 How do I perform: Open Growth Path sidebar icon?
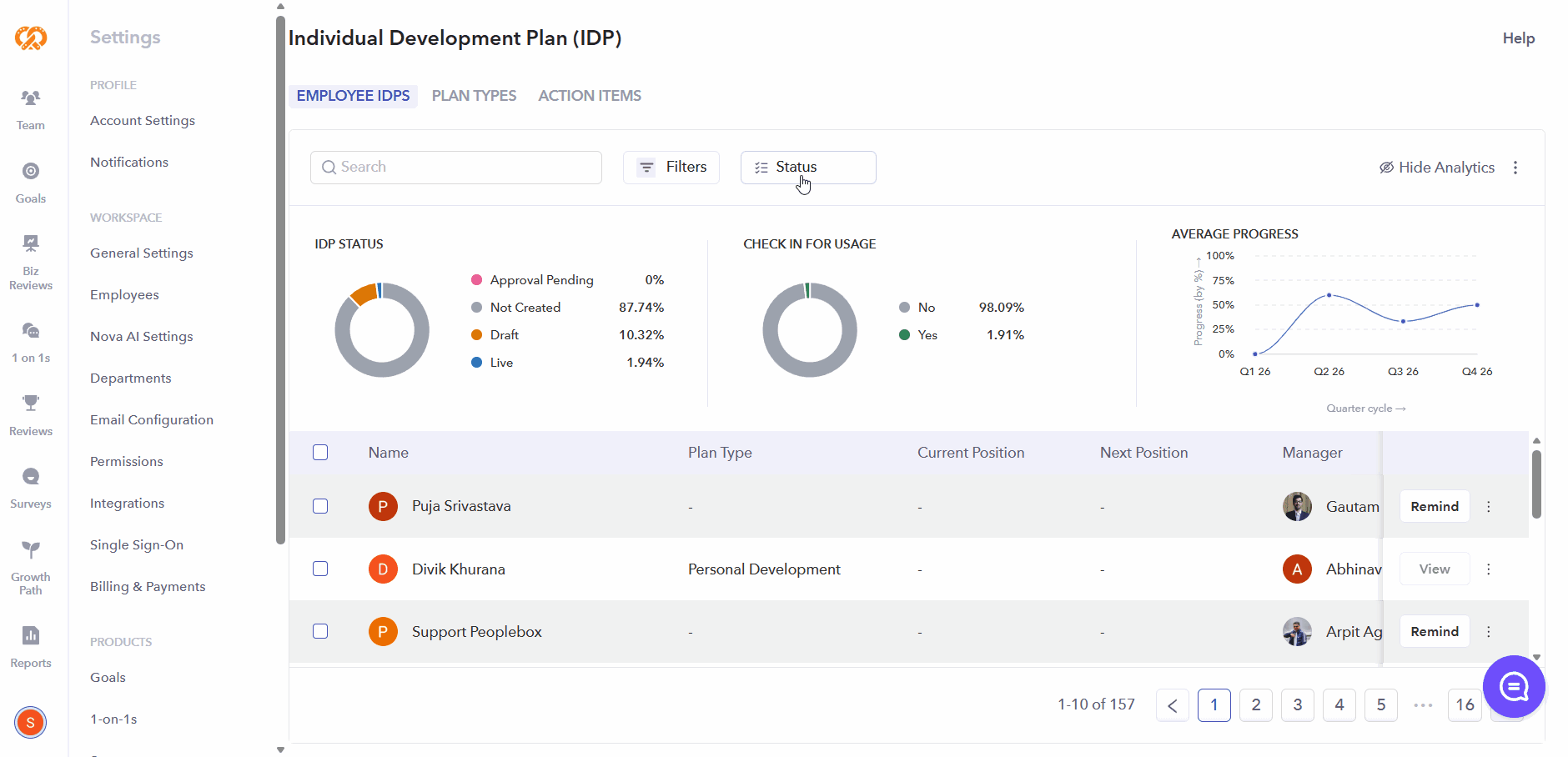point(31,568)
